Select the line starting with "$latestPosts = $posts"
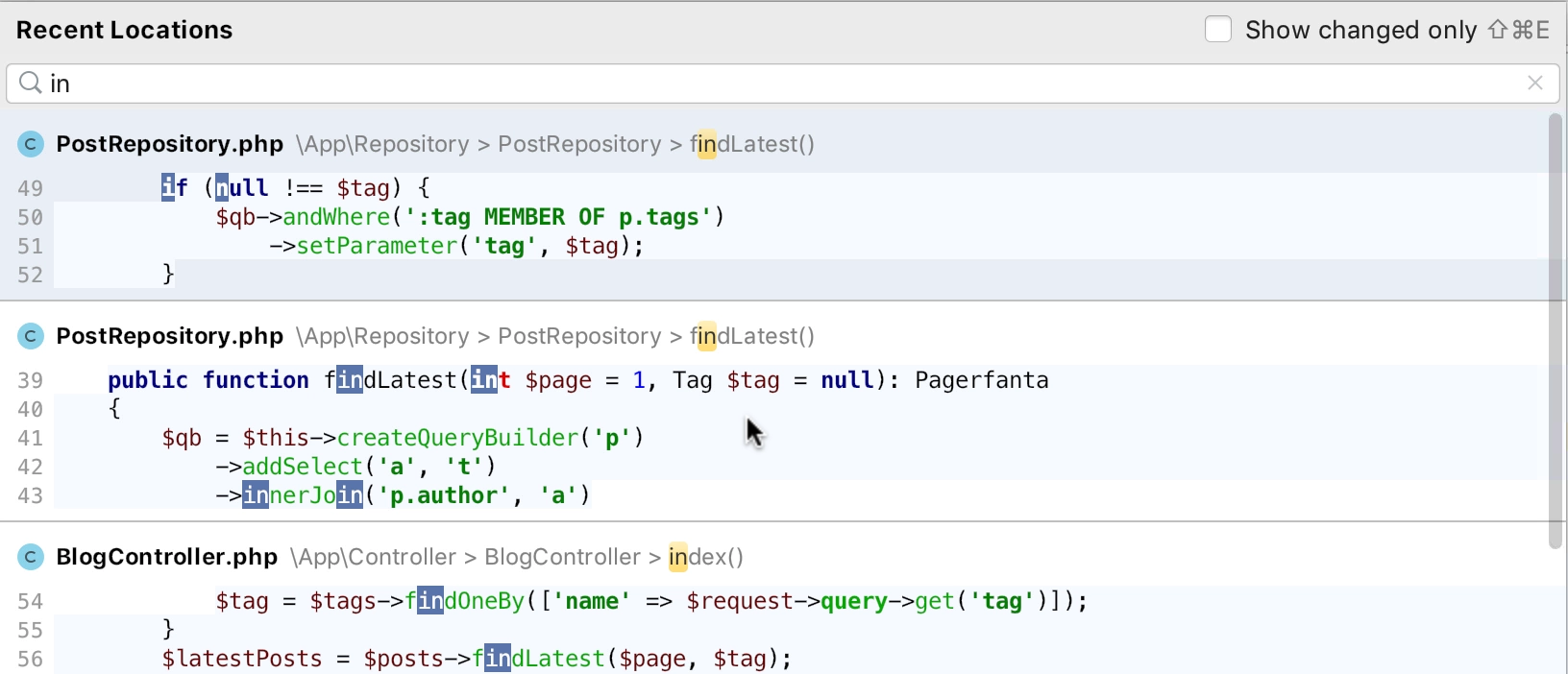The width and height of the screenshot is (1568, 674). pyautogui.click(x=477, y=659)
